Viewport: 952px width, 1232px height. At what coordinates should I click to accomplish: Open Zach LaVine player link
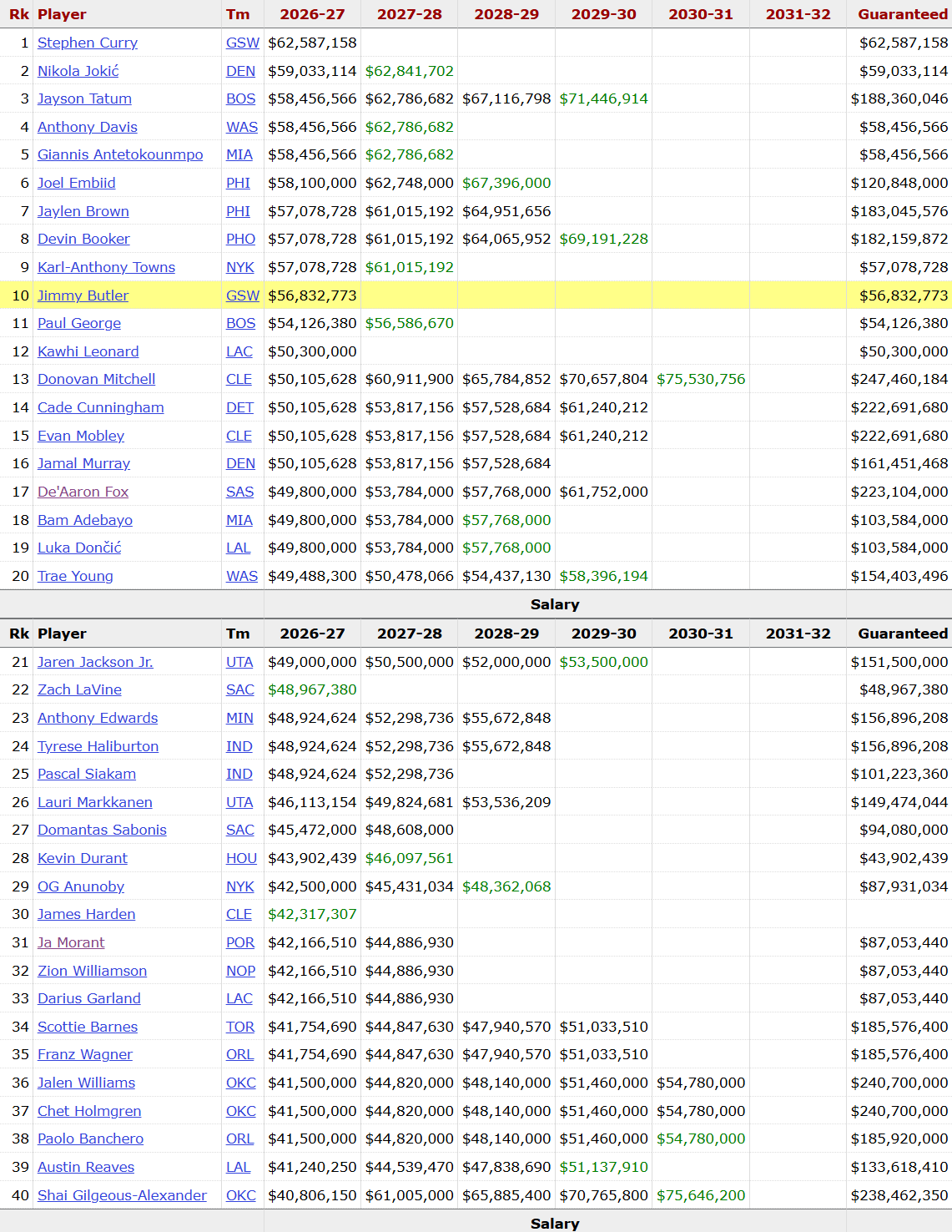[79, 689]
